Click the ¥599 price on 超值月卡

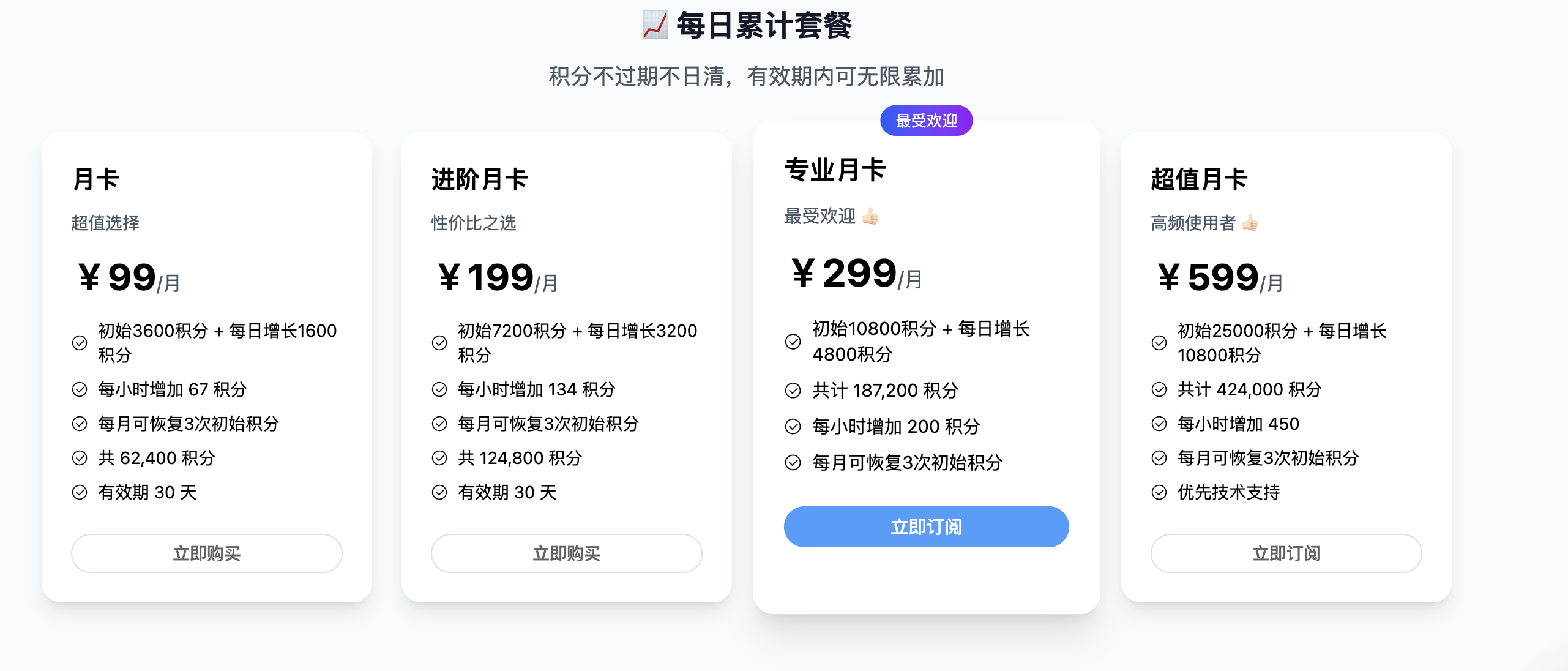point(1208,278)
